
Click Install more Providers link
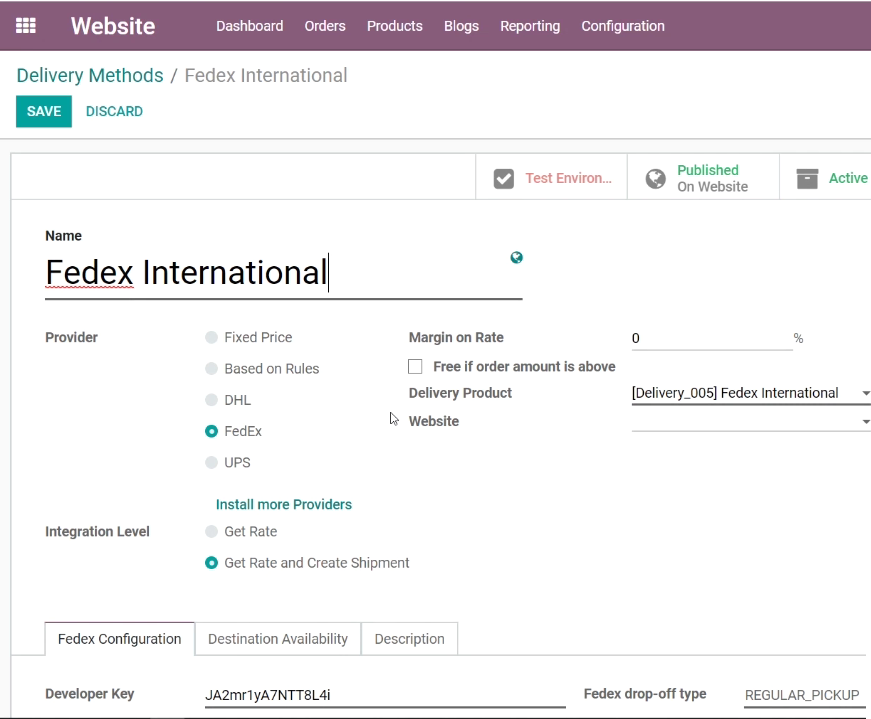(284, 505)
